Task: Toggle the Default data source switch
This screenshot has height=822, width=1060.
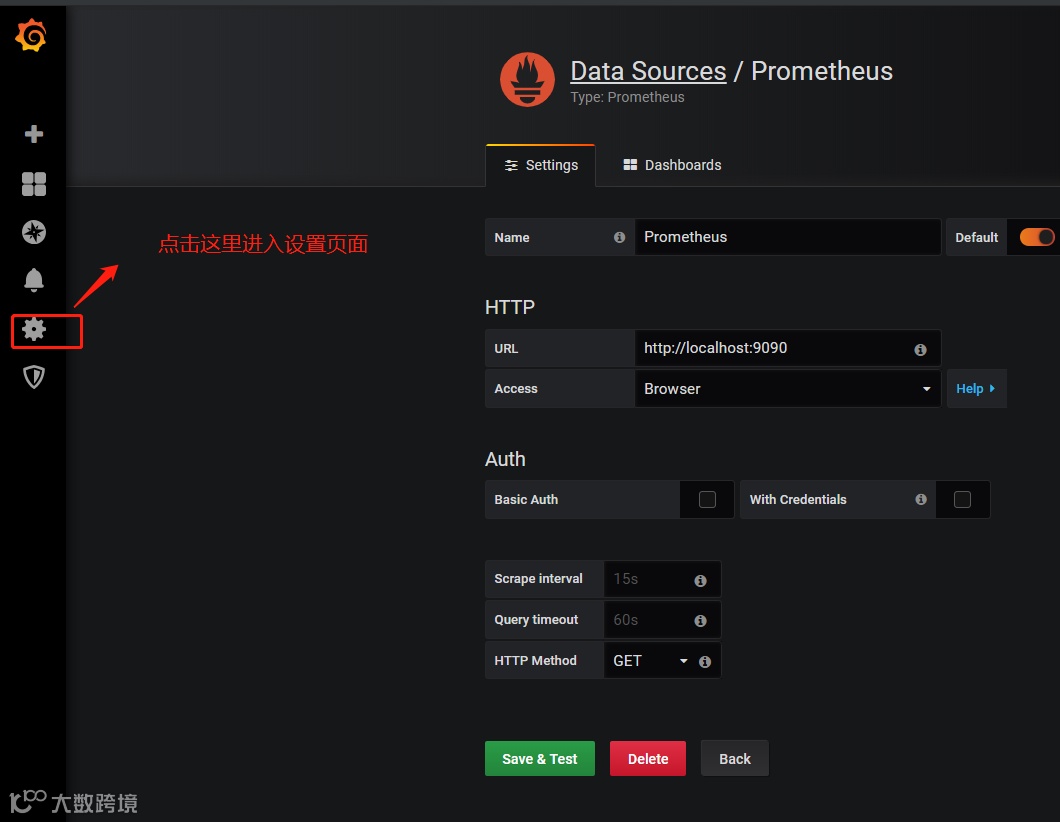Action: point(1037,237)
